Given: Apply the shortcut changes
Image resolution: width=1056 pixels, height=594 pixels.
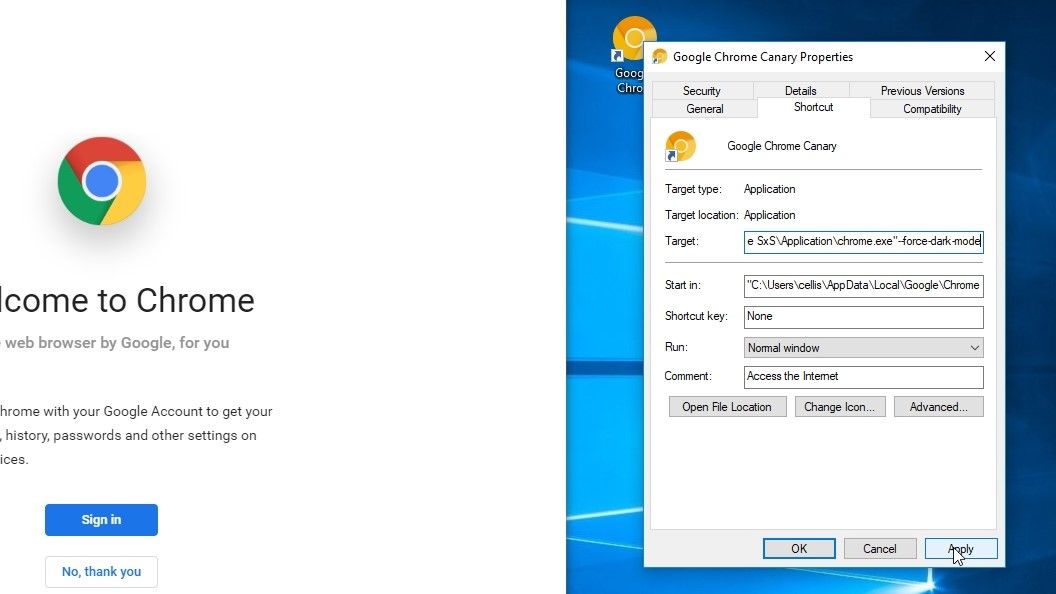Looking at the screenshot, I should [x=960, y=548].
